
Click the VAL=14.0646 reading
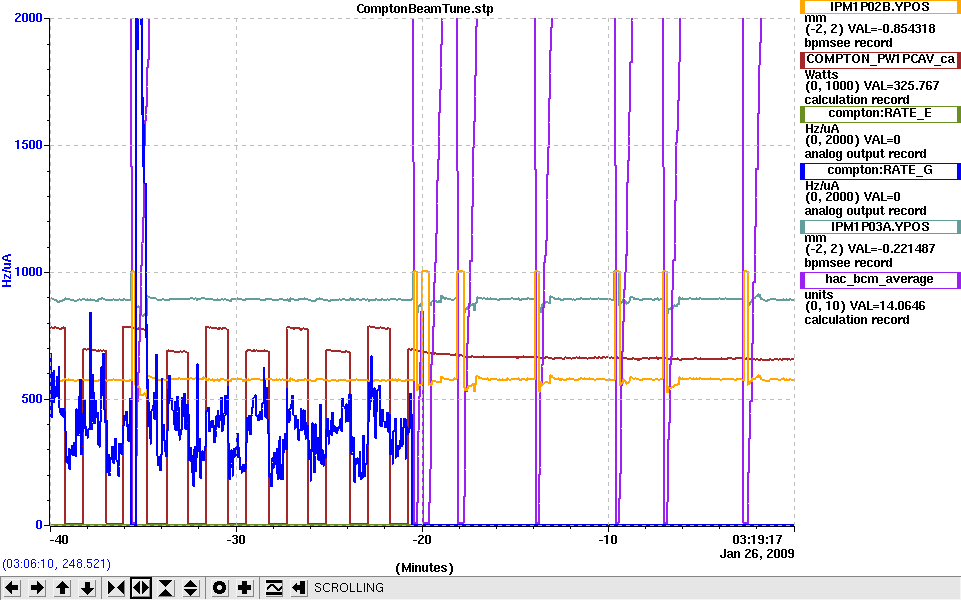890,306
